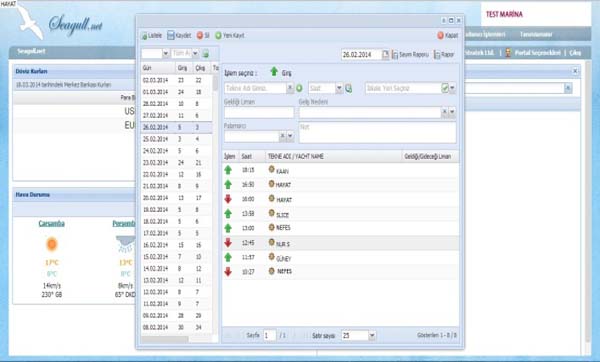This screenshot has width=600, height=362.
Task: Expand the Geliş Nedeni dropdown arrow
Action: click(452, 112)
